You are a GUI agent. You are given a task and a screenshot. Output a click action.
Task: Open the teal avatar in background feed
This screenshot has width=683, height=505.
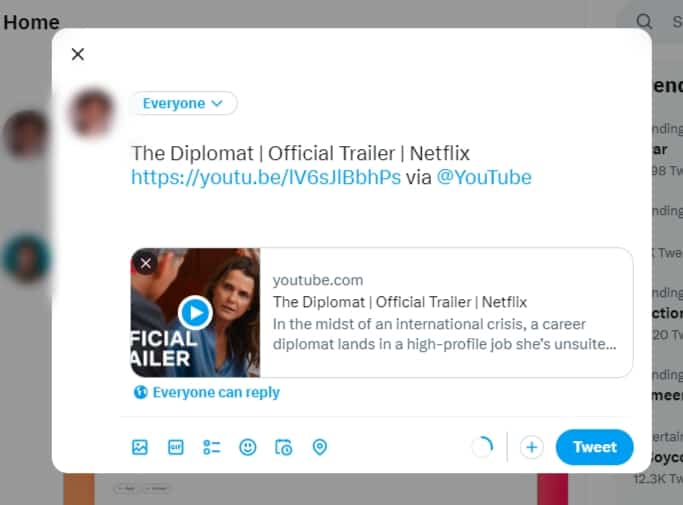click(x=26, y=258)
